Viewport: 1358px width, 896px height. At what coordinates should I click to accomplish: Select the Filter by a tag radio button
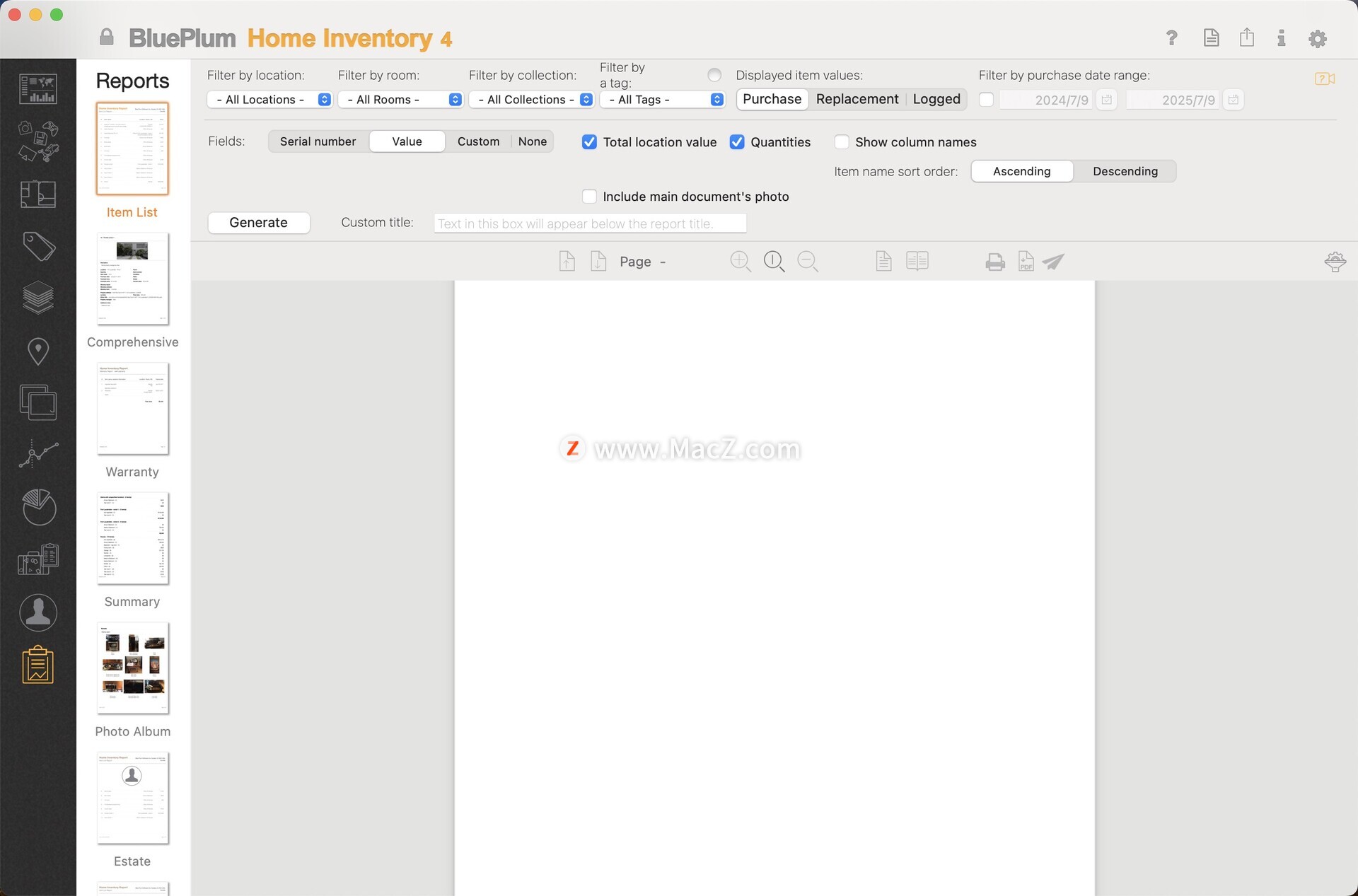pos(714,75)
